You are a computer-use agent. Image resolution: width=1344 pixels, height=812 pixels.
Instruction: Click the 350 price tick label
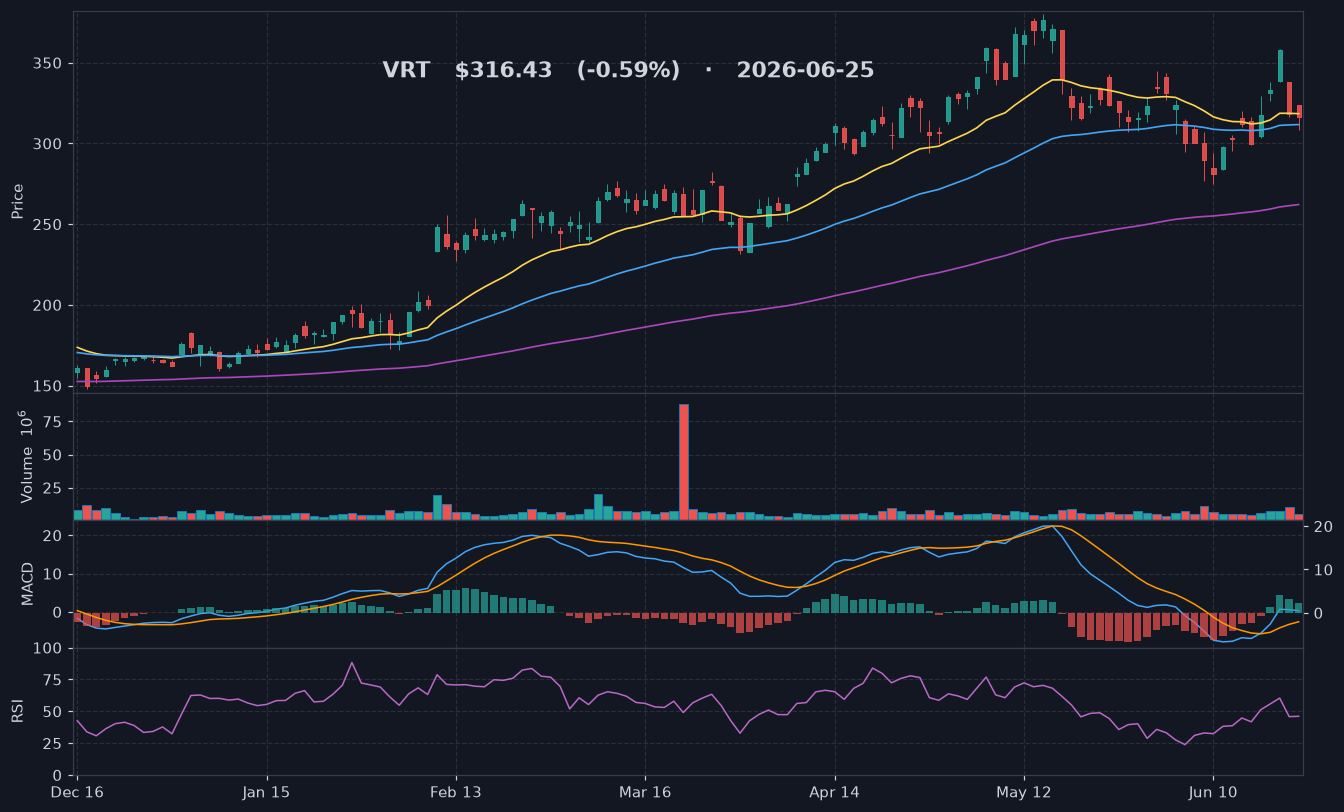(50, 64)
